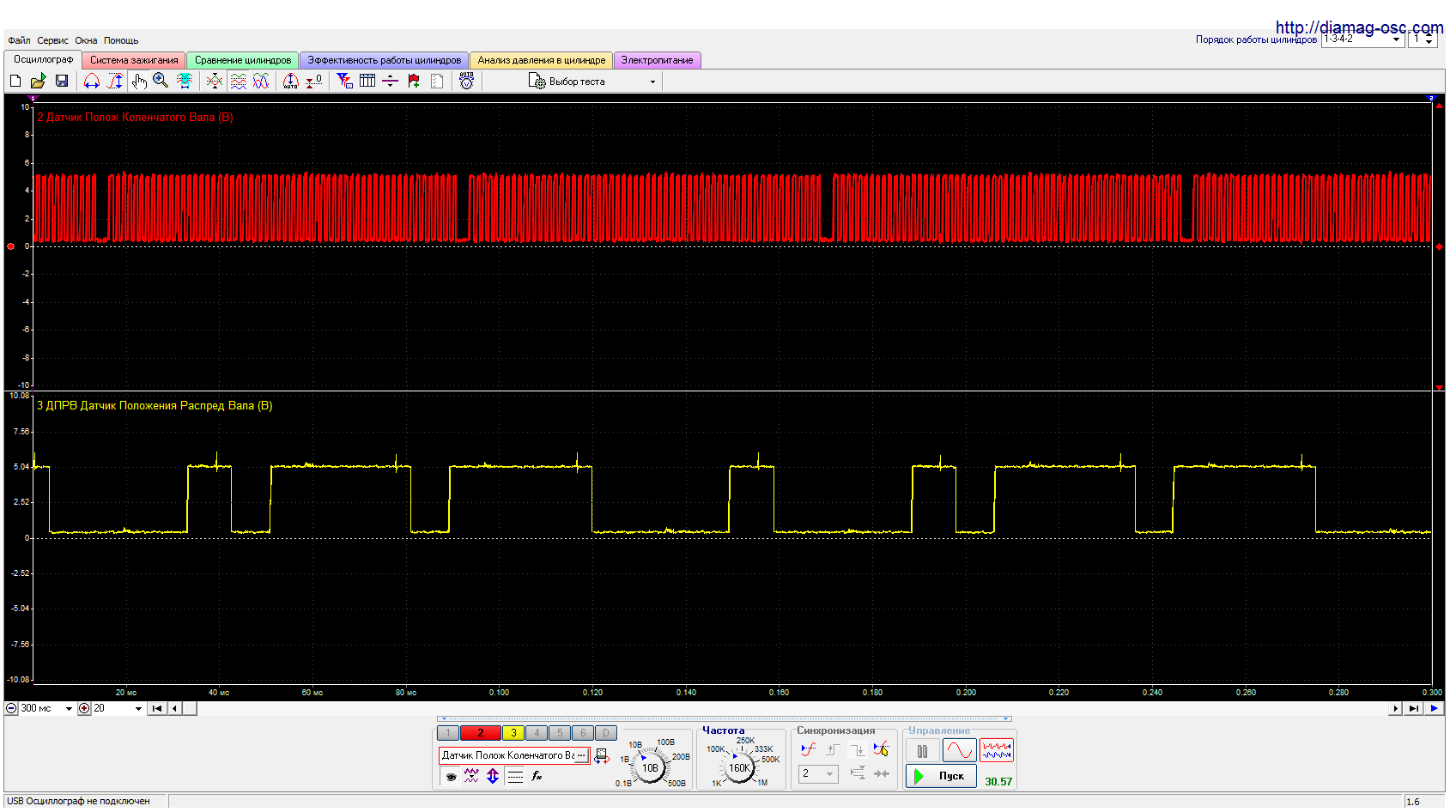Click the filter settings icon
This screenshot has width=1456, height=812.
tap(345, 81)
